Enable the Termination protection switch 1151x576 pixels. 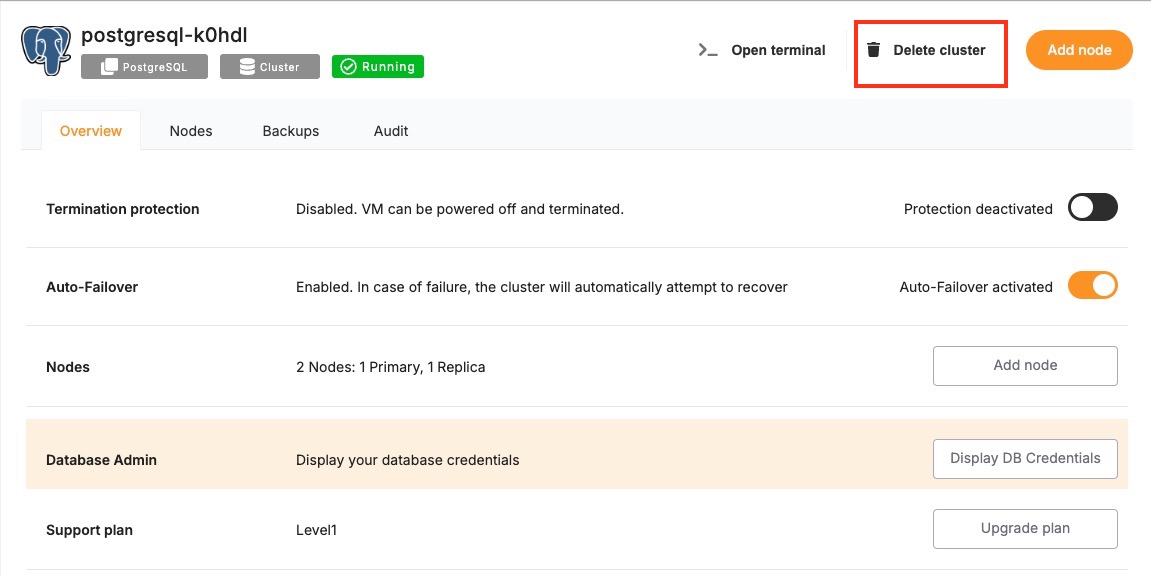point(1092,208)
